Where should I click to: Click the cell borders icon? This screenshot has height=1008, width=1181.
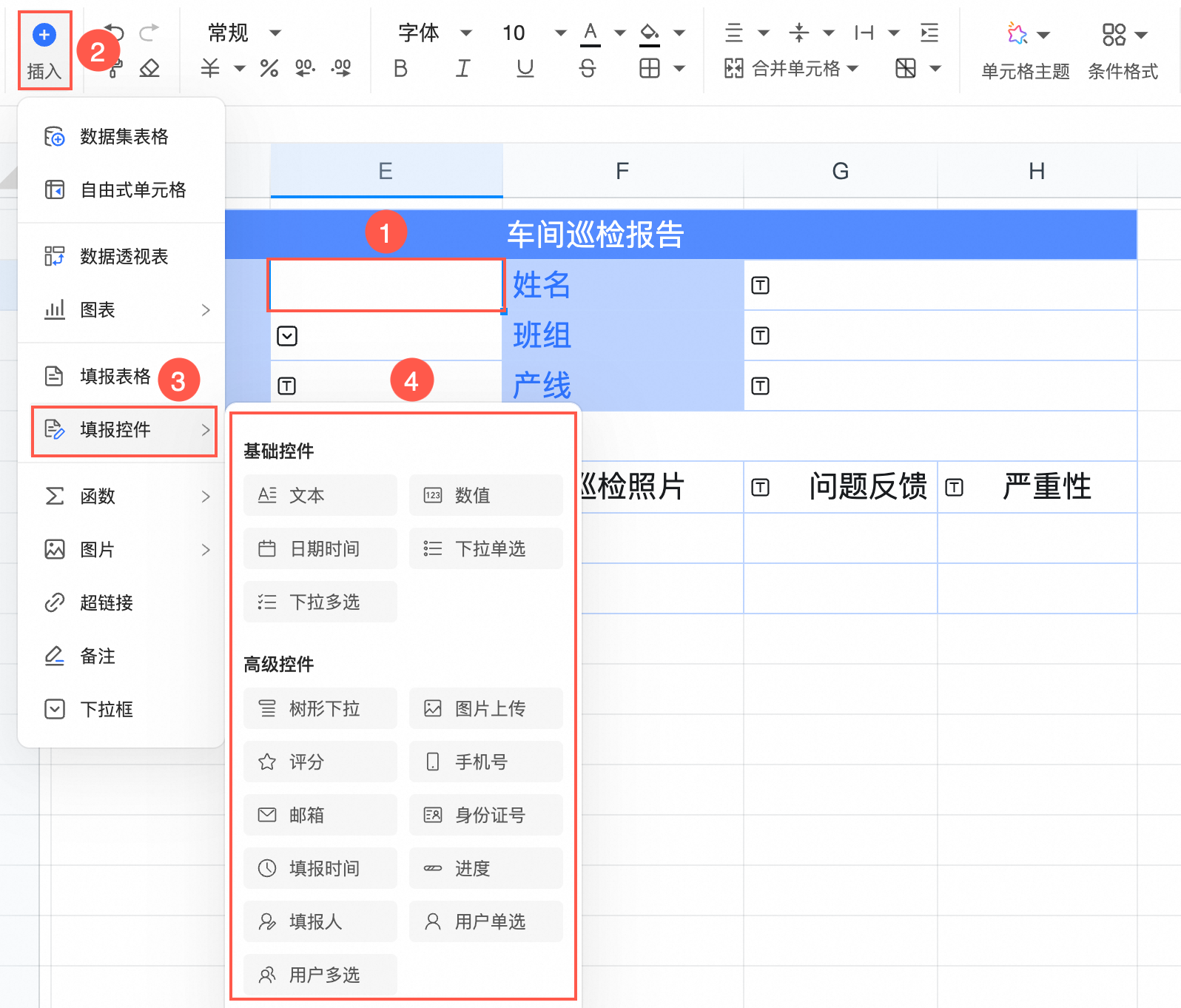tap(650, 69)
